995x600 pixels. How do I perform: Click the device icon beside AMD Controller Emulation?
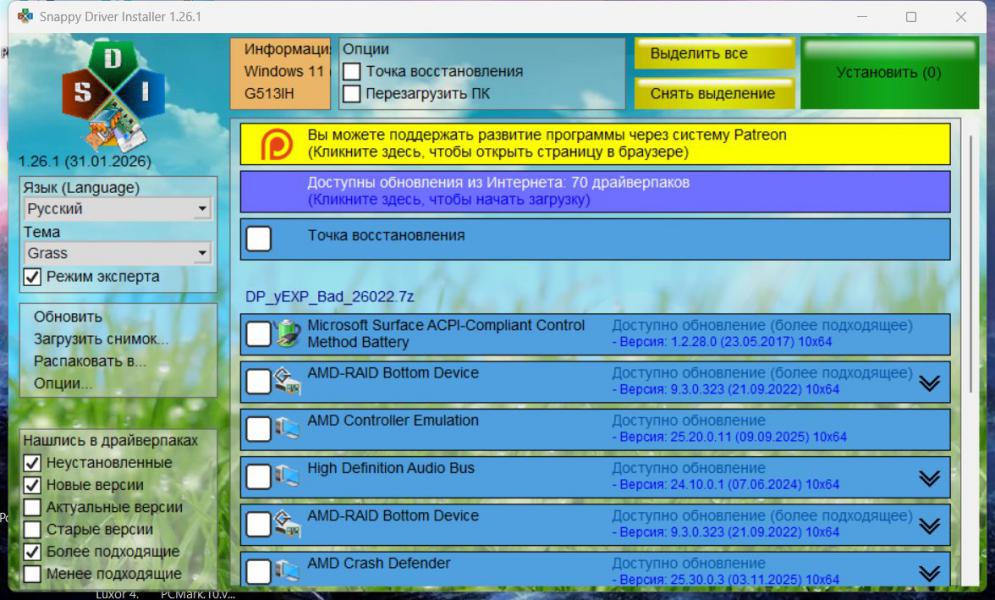pos(288,429)
